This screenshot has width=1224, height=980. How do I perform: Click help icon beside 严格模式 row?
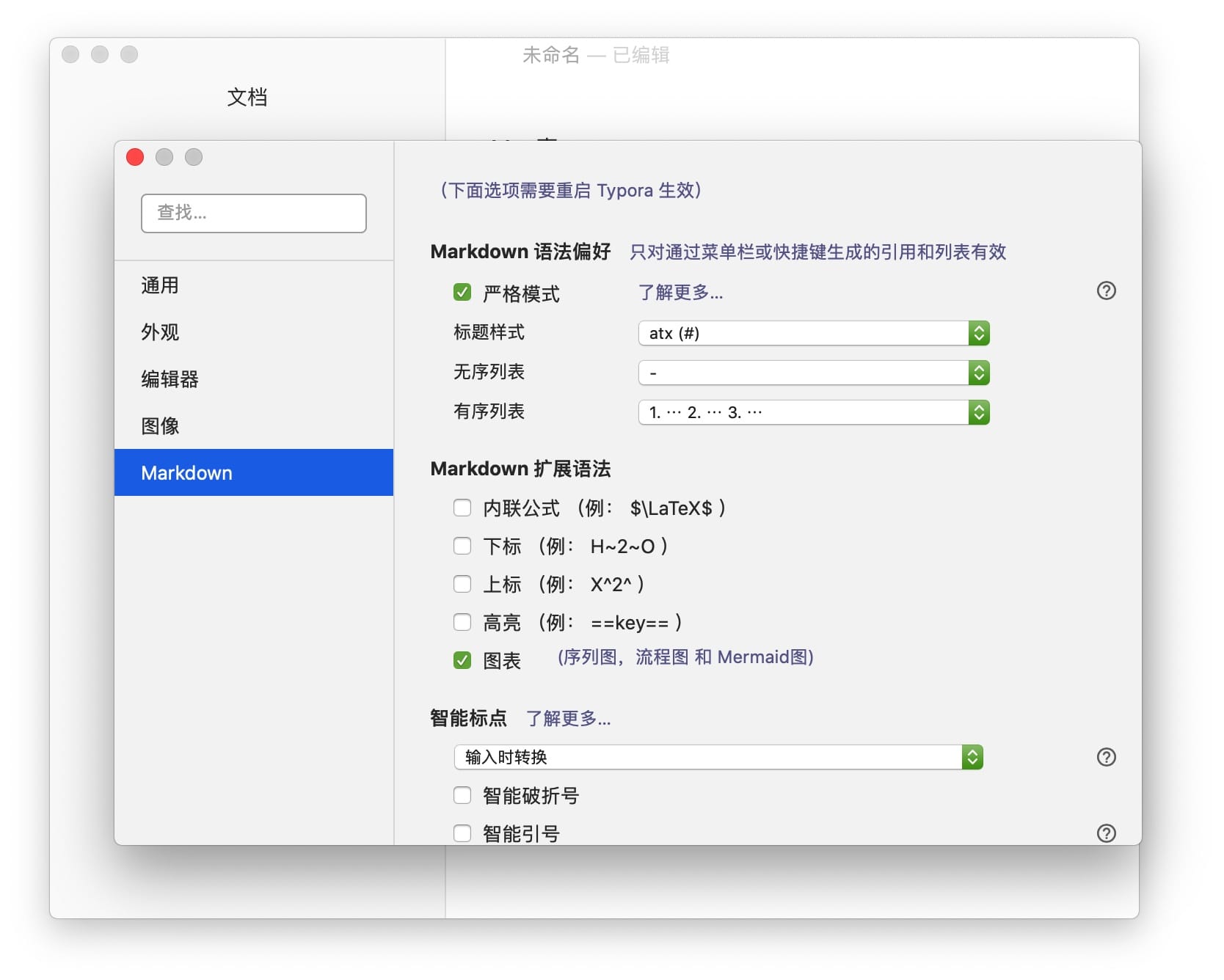coord(1106,291)
